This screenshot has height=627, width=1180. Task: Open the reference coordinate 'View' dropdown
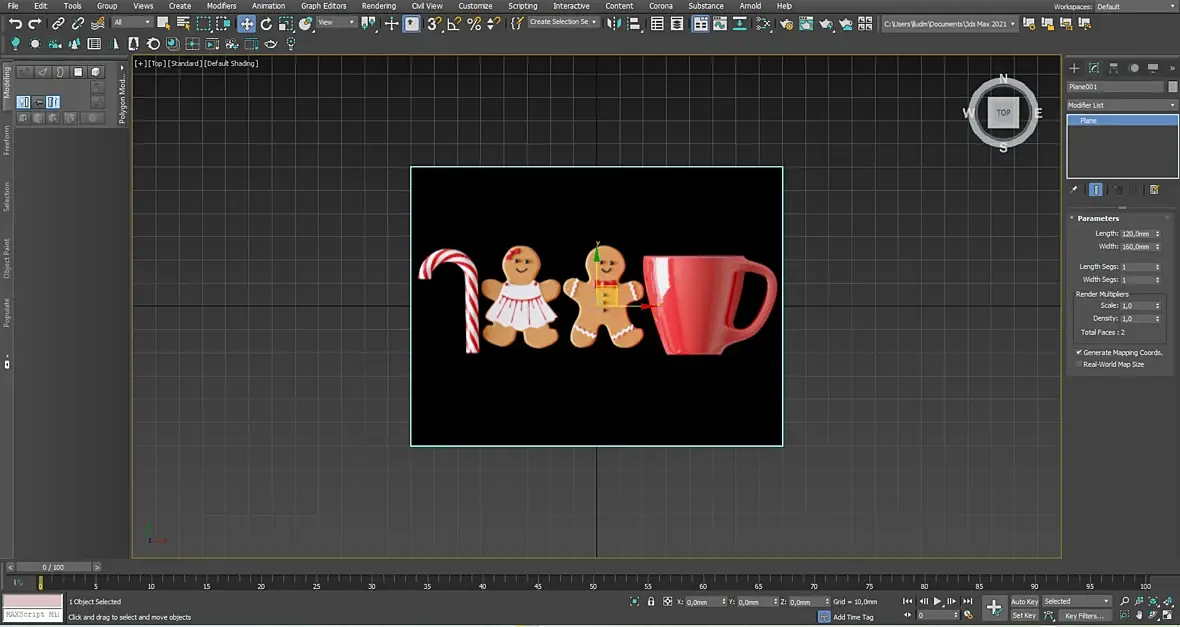pos(336,23)
